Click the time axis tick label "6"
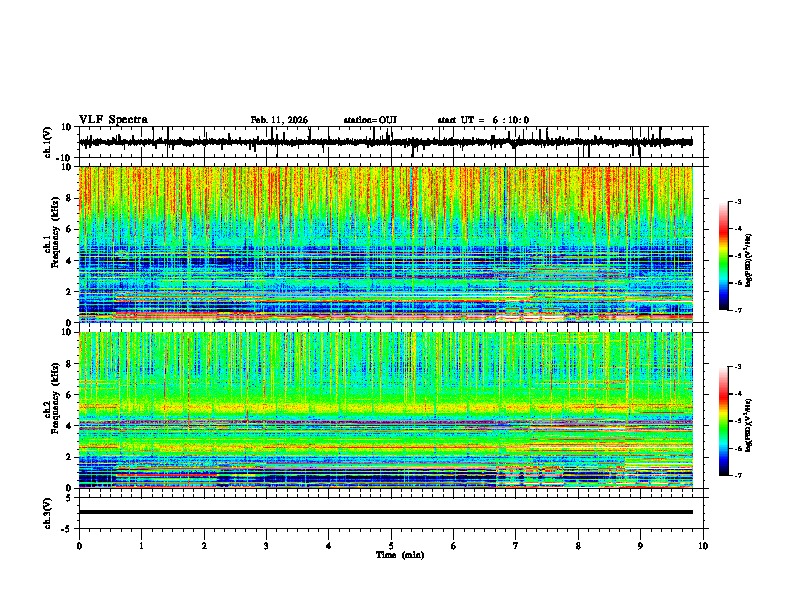 tap(454, 546)
